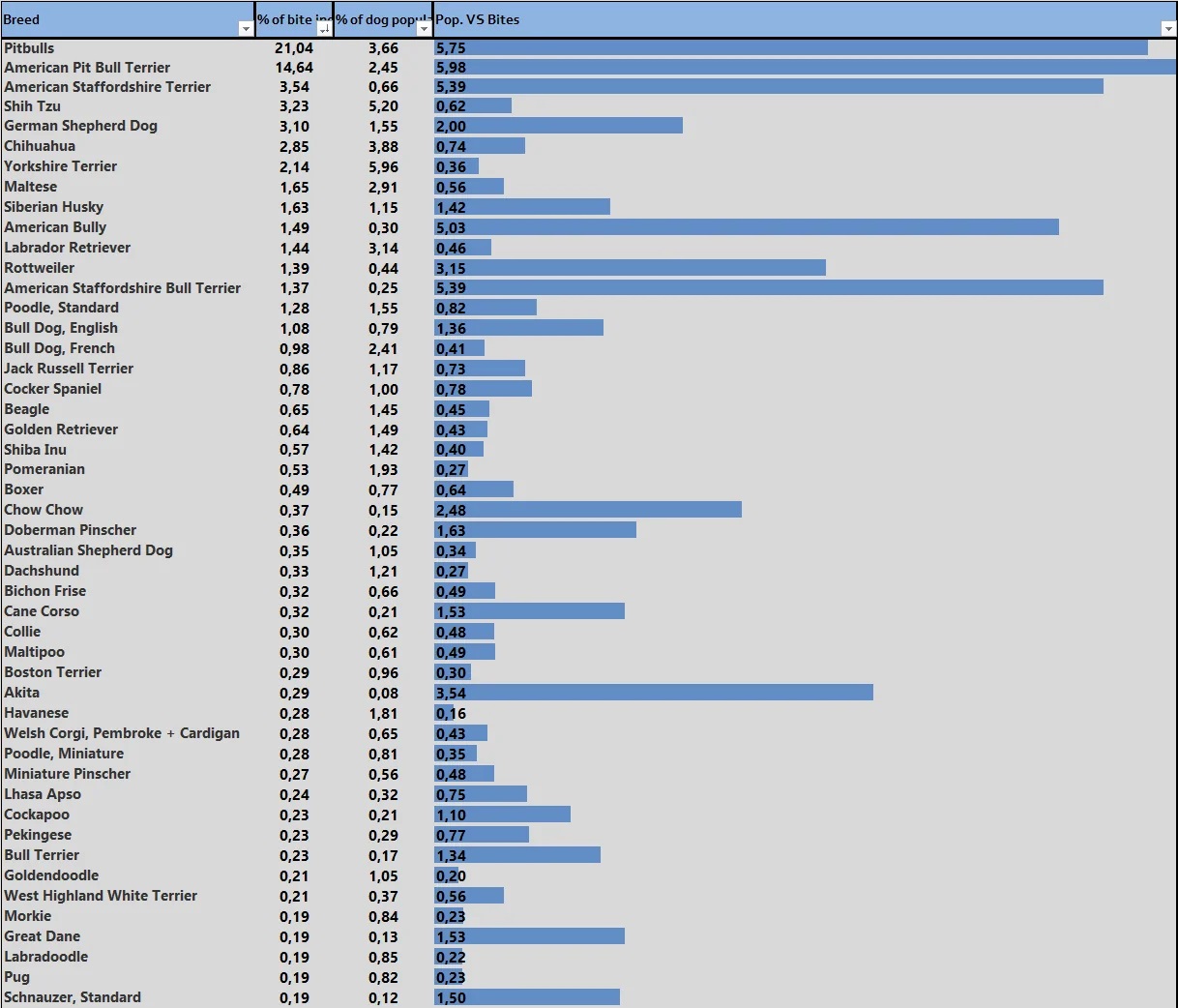The image size is (1178, 1008).
Task: Select the Pitbulls breed cell
Action: pyautogui.click(x=29, y=47)
